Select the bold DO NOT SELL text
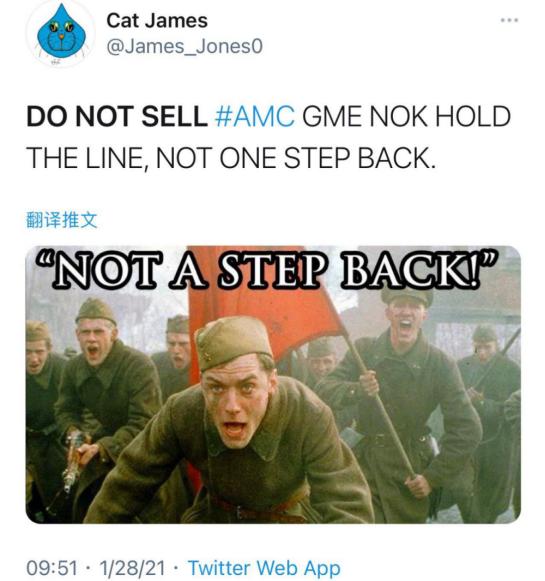 (x=117, y=116)
